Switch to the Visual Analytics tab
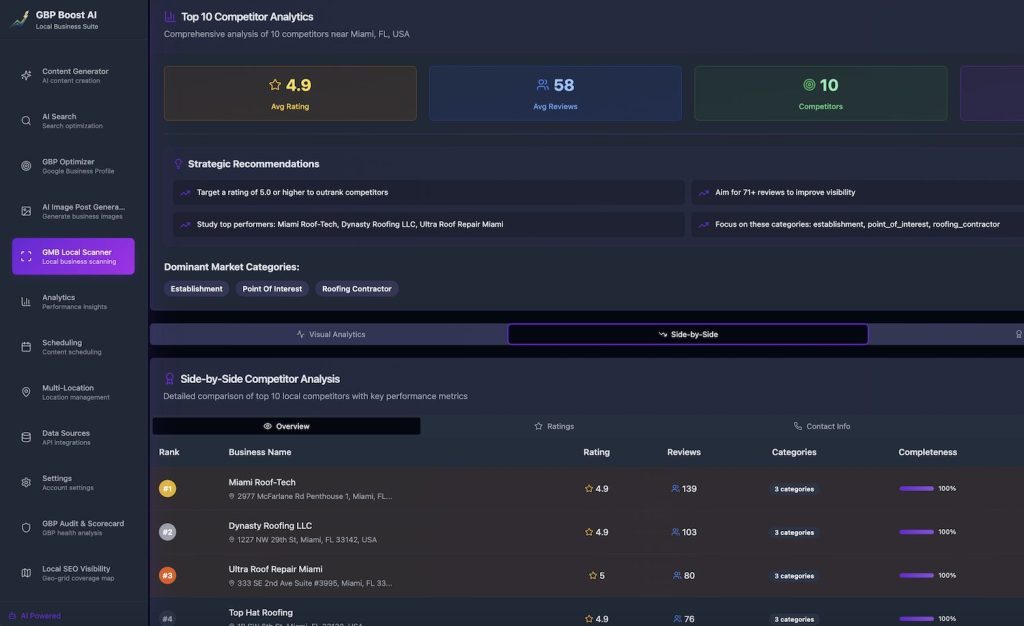Image resolution: width=1024 pixels, height=626 pixels. 330,334
